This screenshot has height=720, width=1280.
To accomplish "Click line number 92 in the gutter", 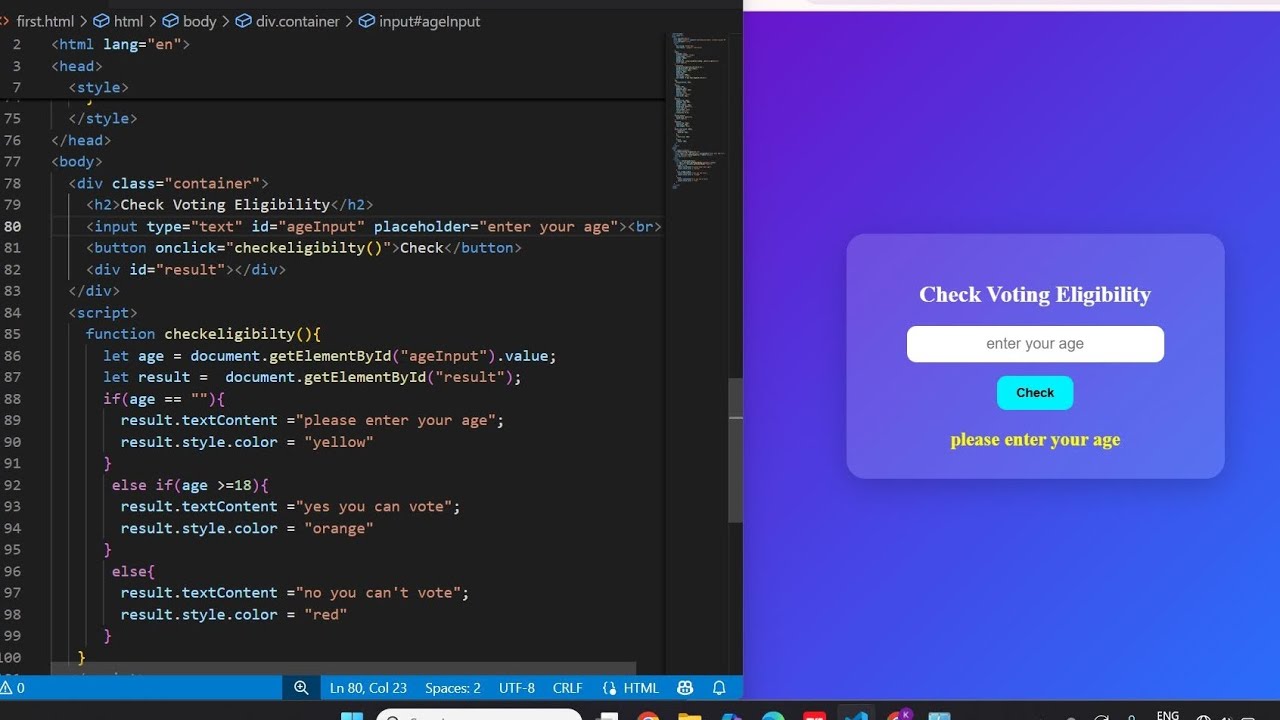I will tap(12, 485).
